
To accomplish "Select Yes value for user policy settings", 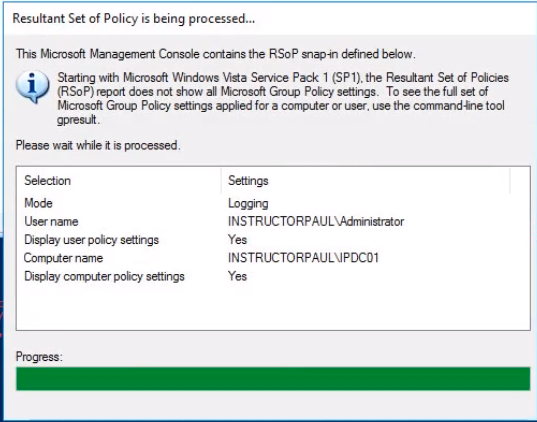I will pos(237,240).
